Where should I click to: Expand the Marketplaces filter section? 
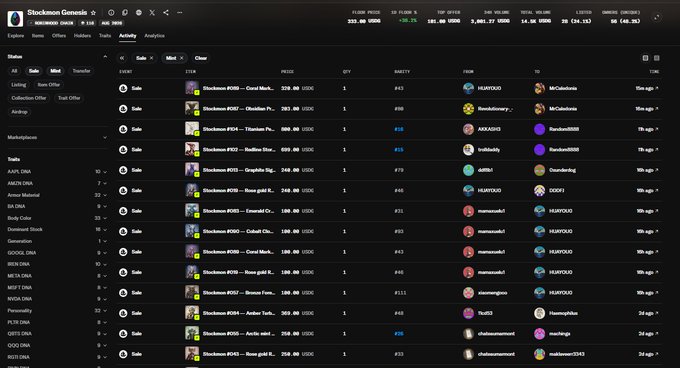[x=105, y=137]
